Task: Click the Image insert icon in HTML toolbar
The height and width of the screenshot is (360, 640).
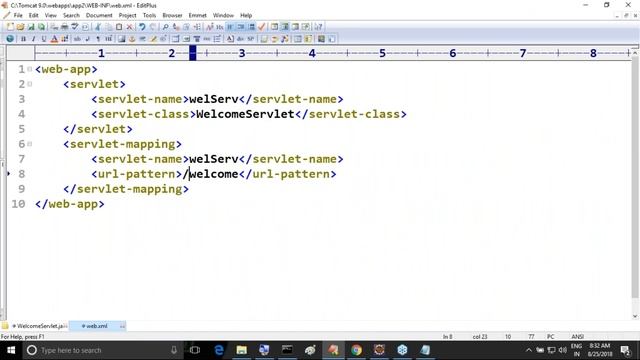Action: tap(122, 39)
